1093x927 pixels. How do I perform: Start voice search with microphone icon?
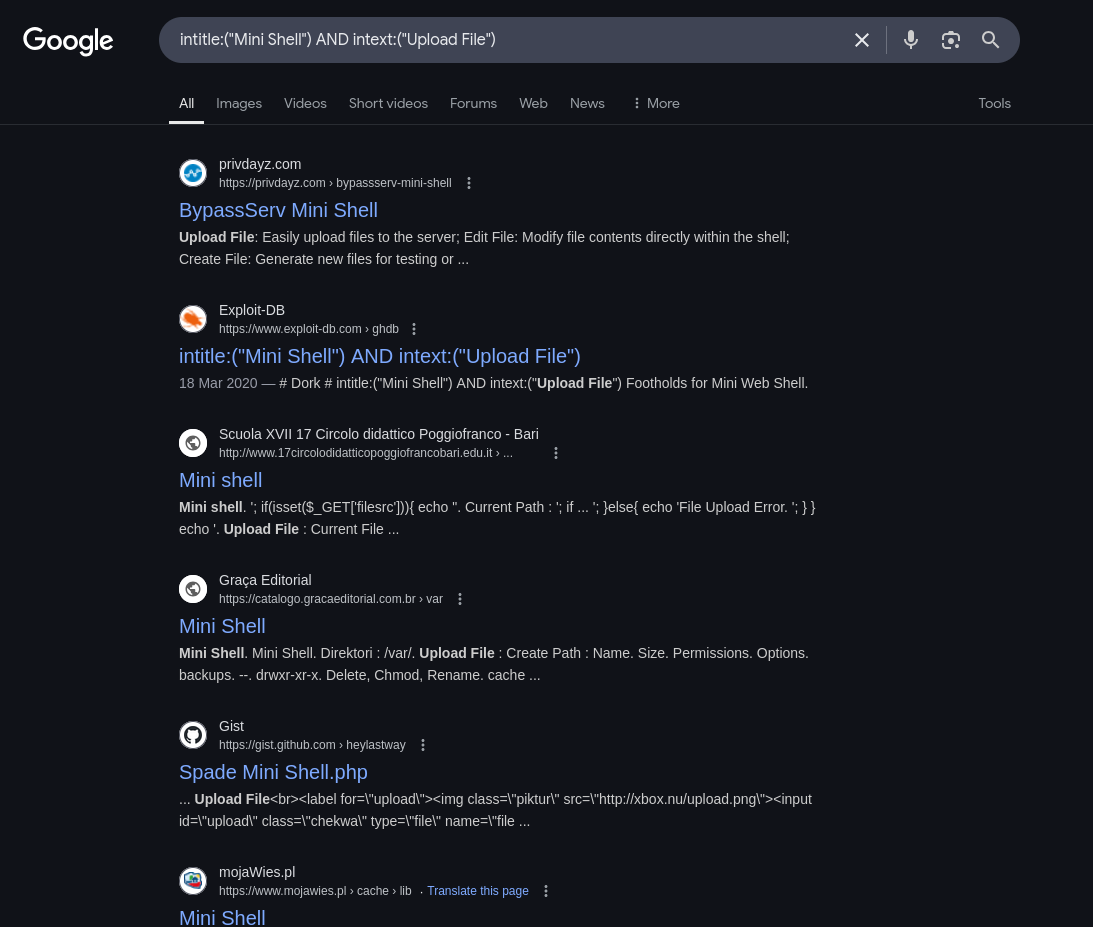(x=911, y=40)
